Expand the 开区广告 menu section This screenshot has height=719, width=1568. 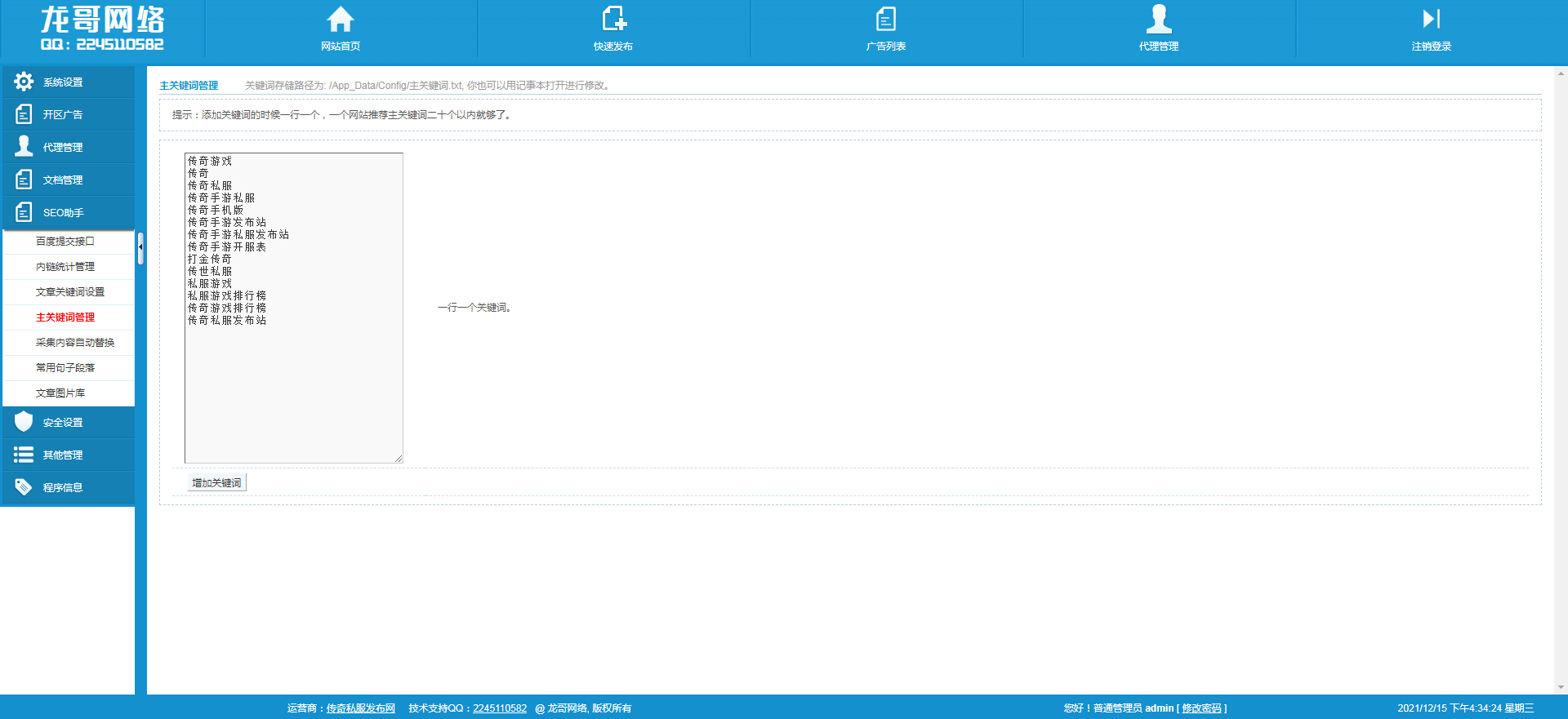tap(68, 114)
